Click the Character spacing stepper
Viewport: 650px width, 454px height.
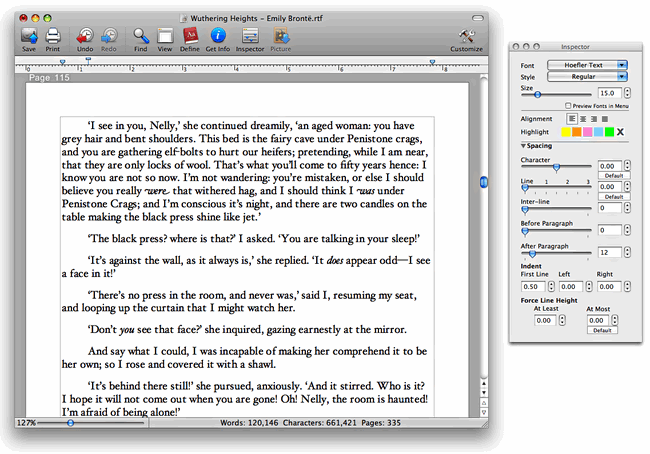click(627, 166)
